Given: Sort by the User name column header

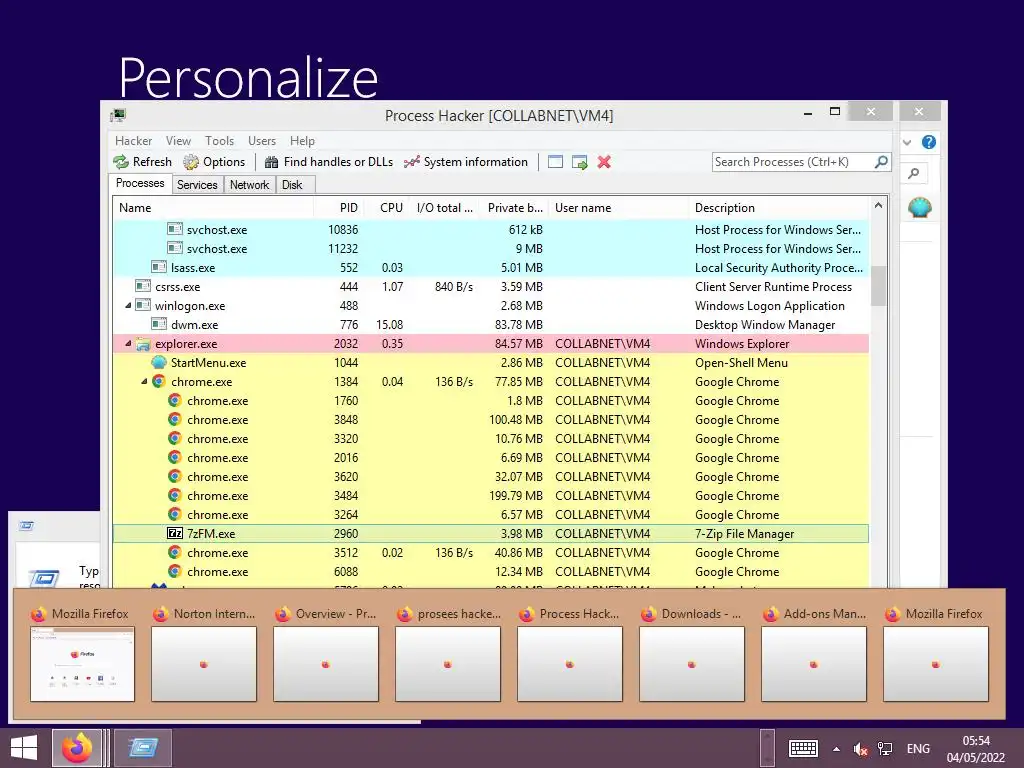Looking at the screenshot, I should click(618, 208).
